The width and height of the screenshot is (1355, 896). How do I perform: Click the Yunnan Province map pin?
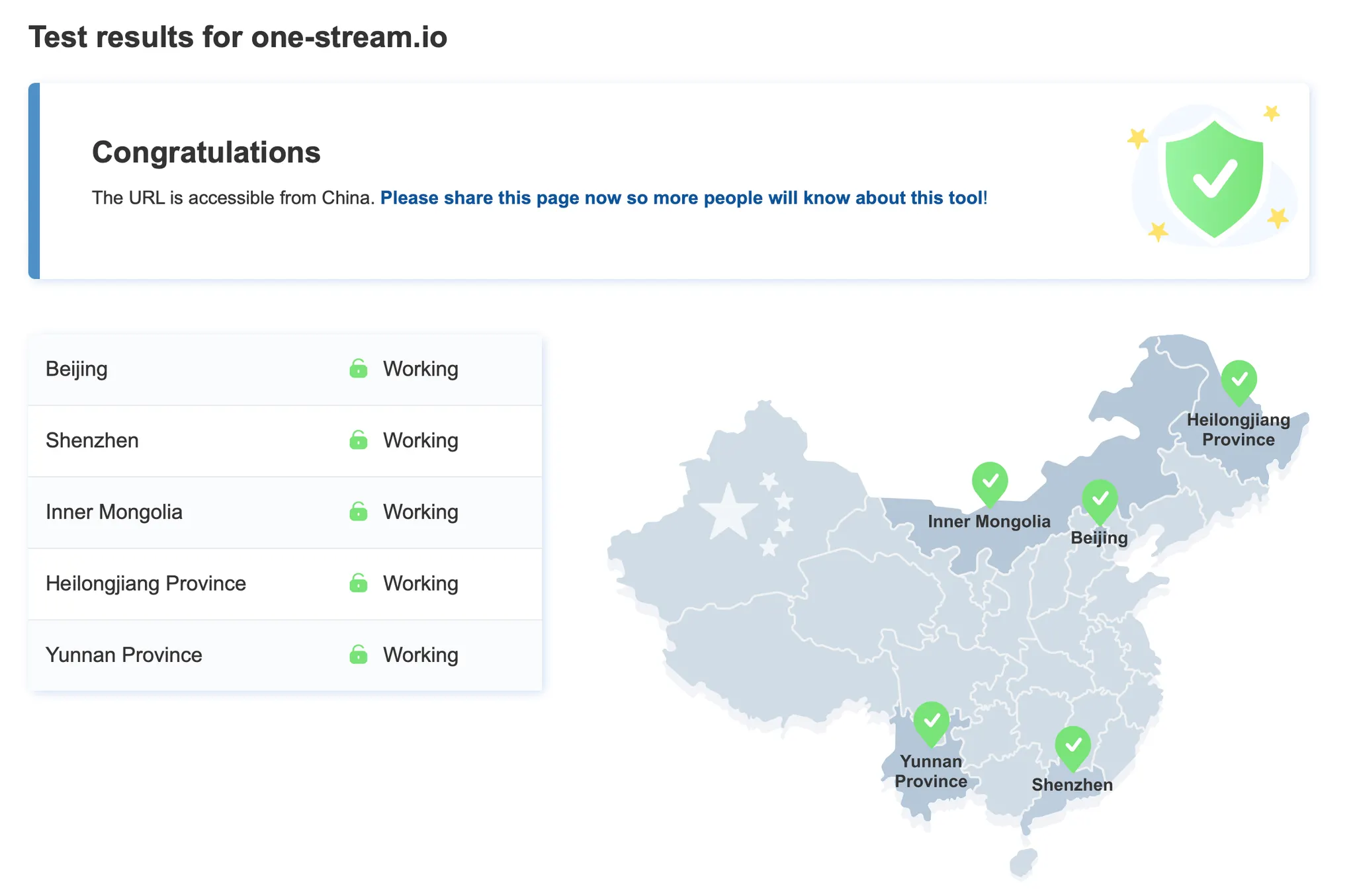coord(932,722)
